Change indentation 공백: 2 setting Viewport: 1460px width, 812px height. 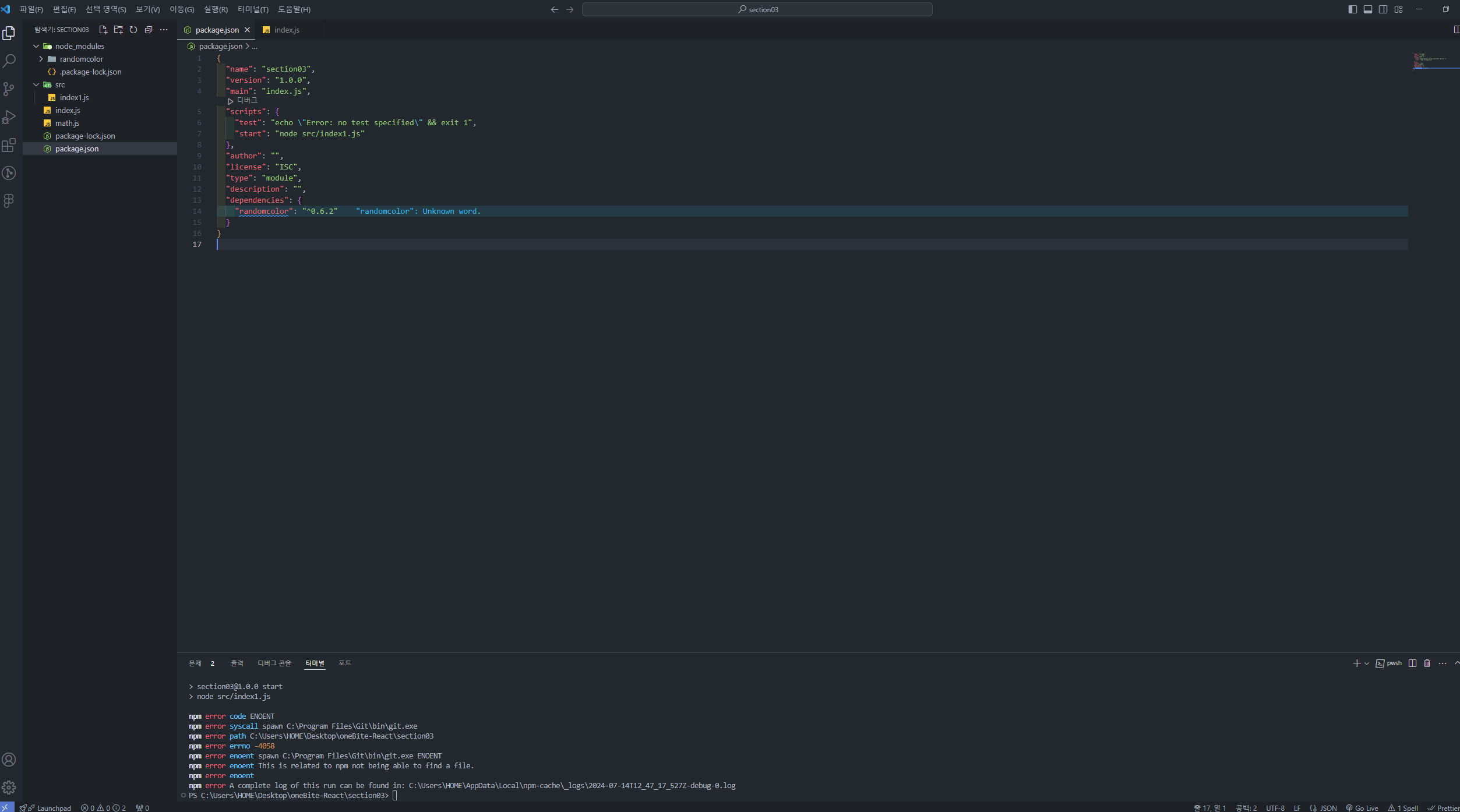[1246, 807]
